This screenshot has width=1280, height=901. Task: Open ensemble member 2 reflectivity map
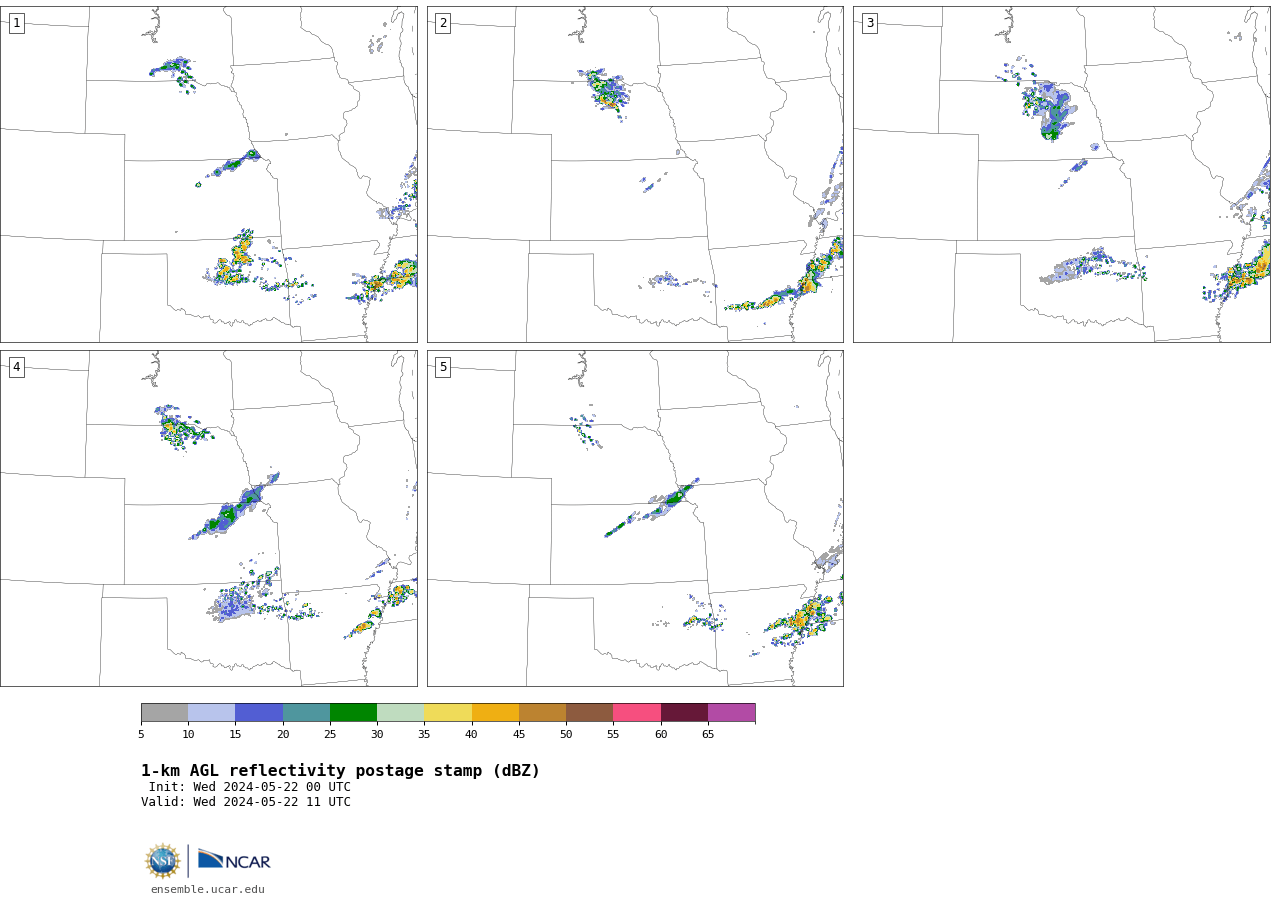pos(635,174)
